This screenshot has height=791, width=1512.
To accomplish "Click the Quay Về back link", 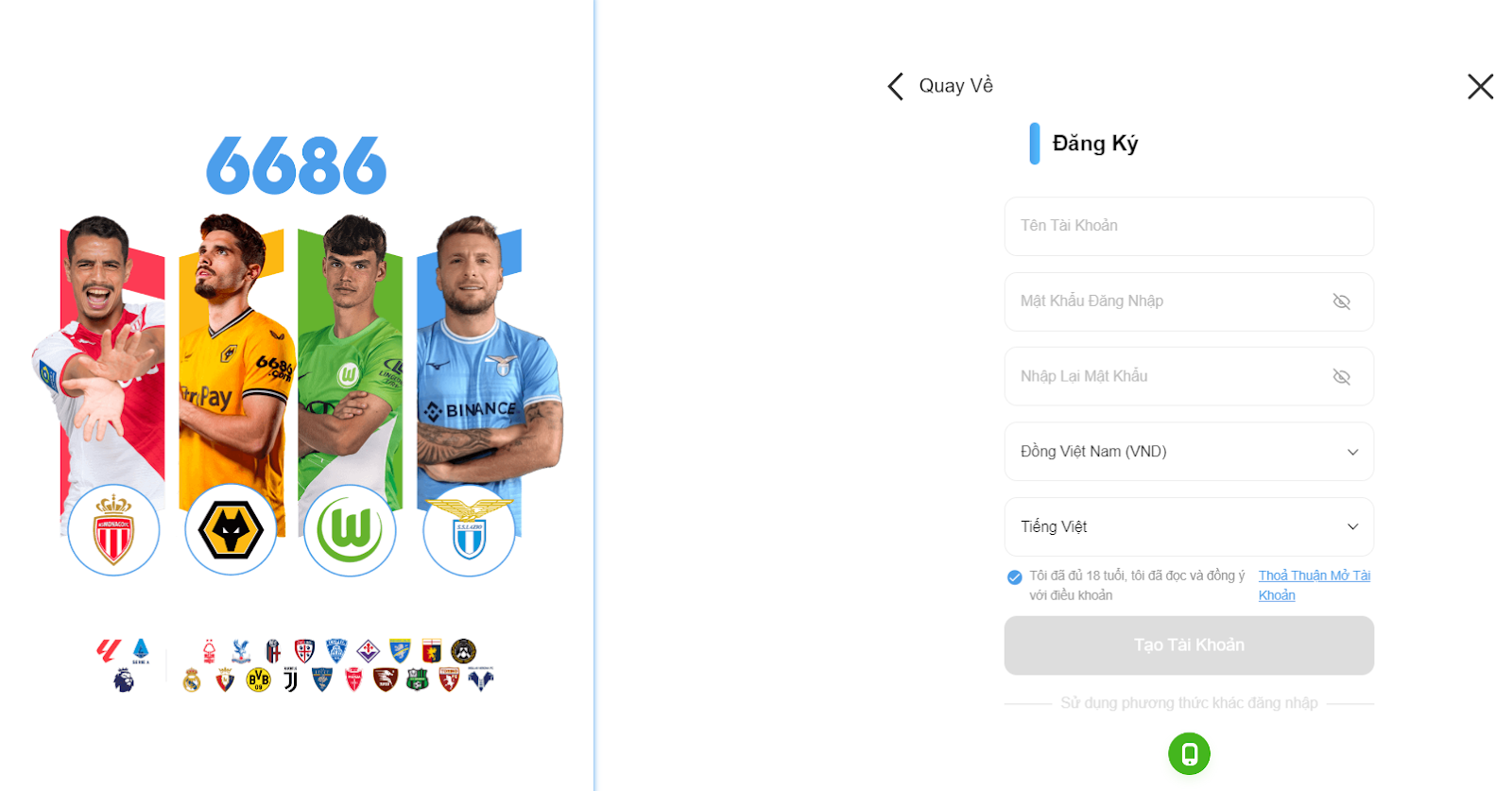I will (x=955, y=86).
